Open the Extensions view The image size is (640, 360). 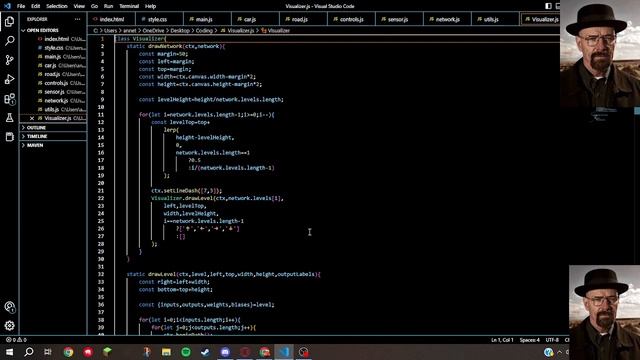(x=9, y=99)
